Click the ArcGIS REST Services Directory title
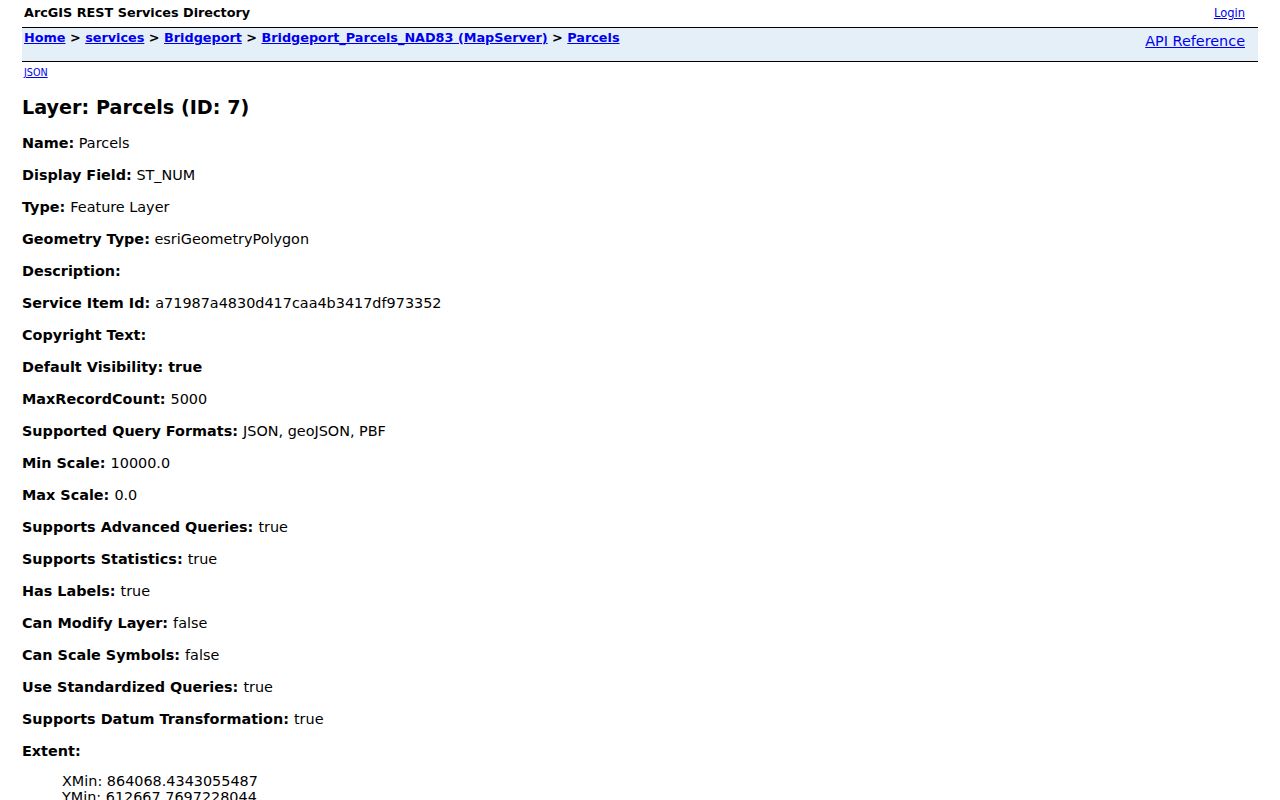This screenshot has width=1280, height=800. (x=137, y=13)
